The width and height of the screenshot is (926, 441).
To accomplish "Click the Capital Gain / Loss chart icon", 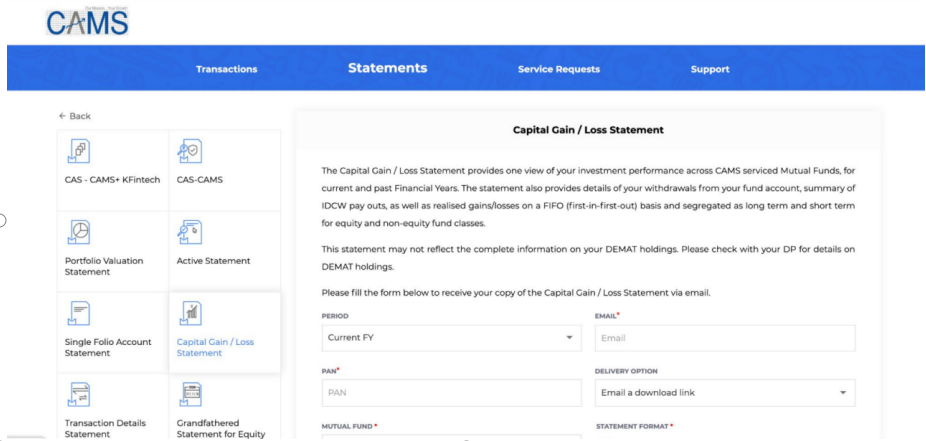I will pos(190,313).
